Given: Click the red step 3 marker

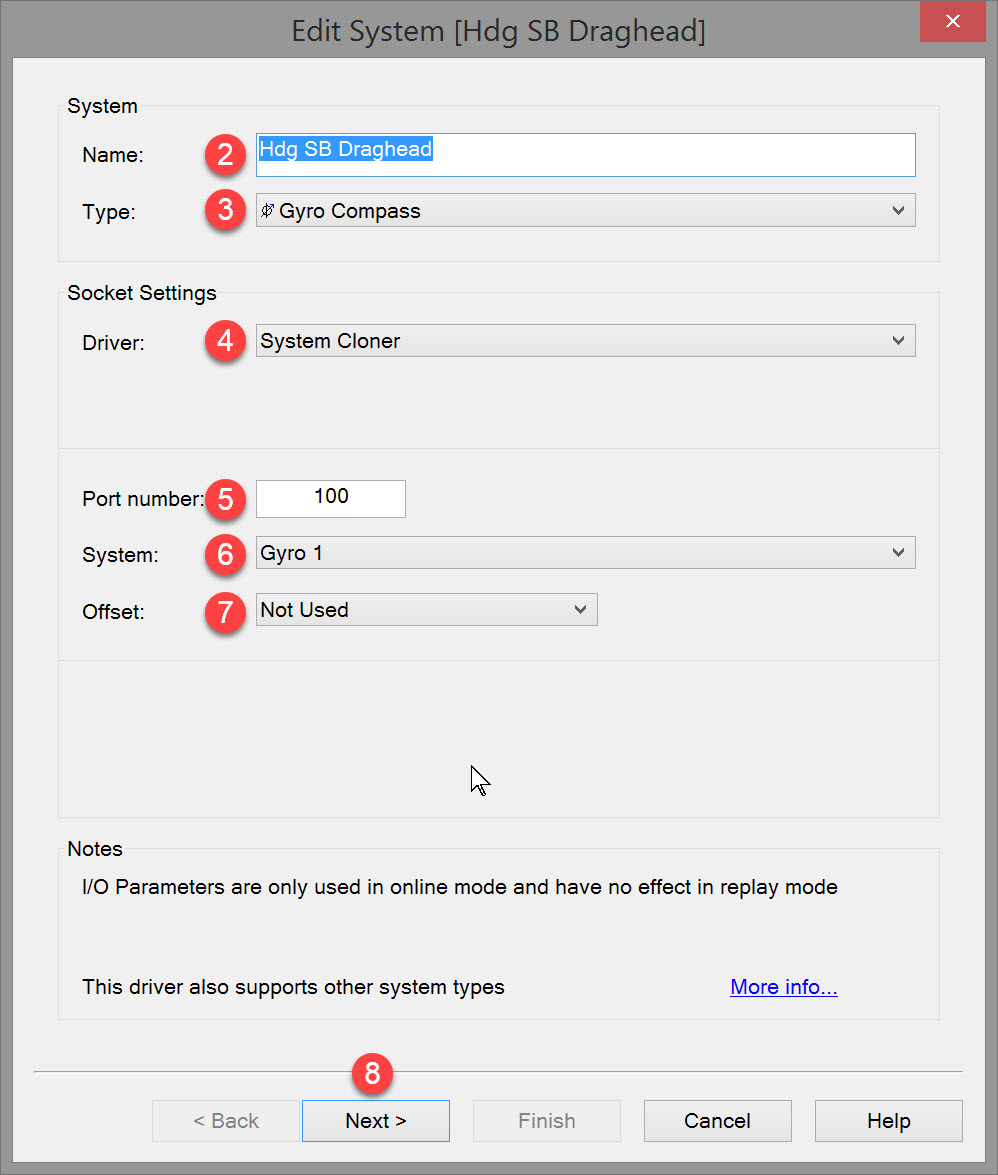Looking at the screenshot, I should coord(225,211).
